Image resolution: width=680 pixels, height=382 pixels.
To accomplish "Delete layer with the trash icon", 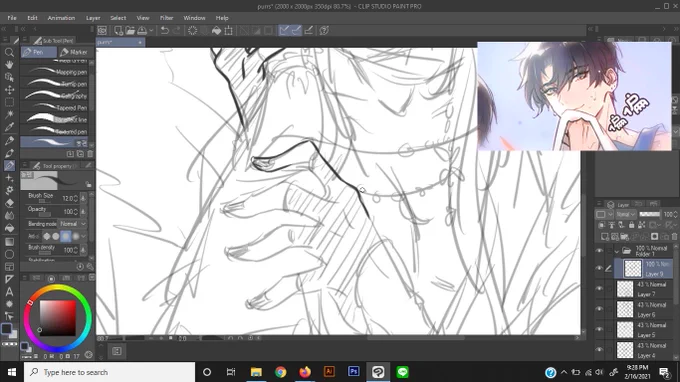I will (674, 236).
